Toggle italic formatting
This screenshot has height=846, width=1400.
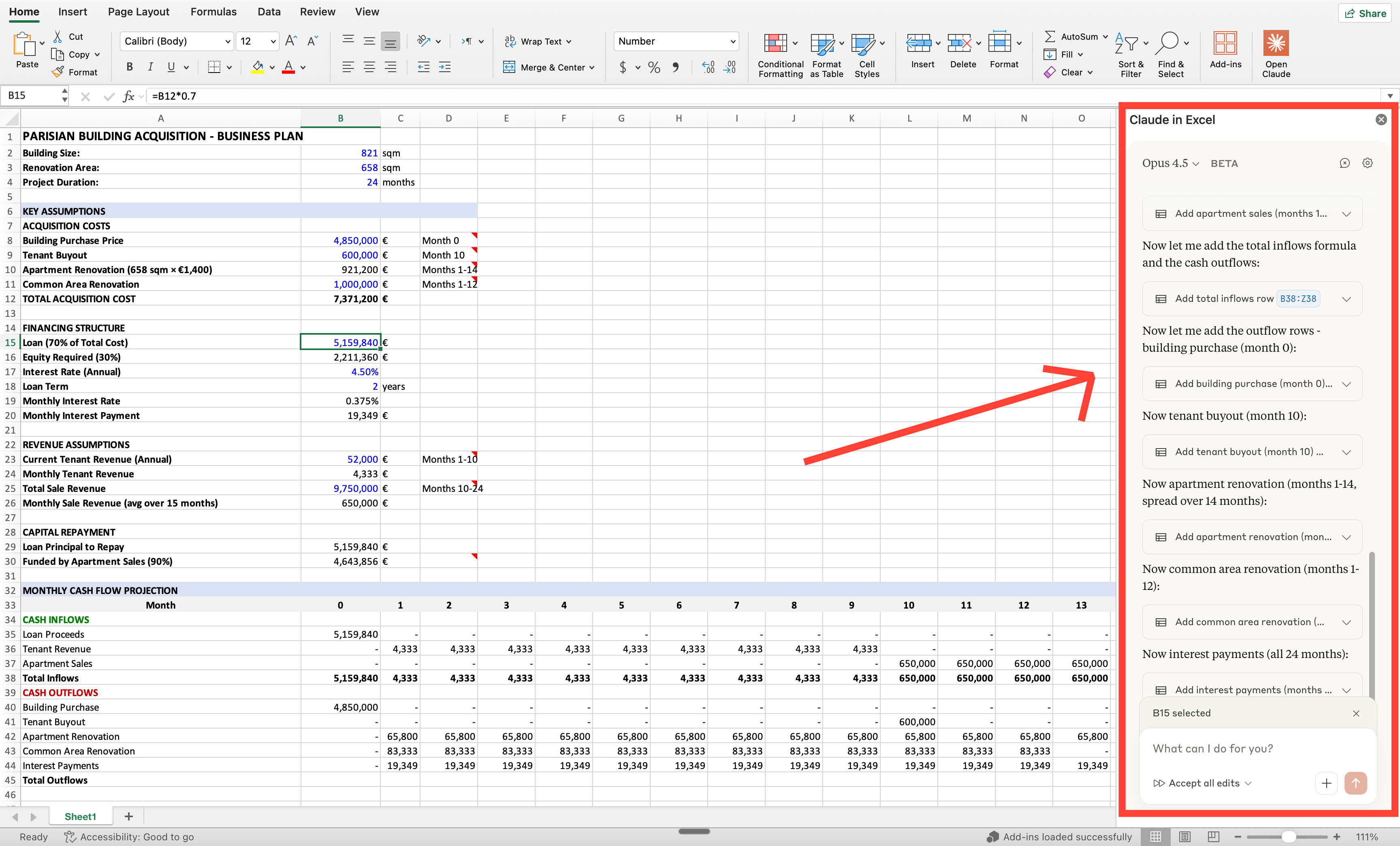point(150,67)
